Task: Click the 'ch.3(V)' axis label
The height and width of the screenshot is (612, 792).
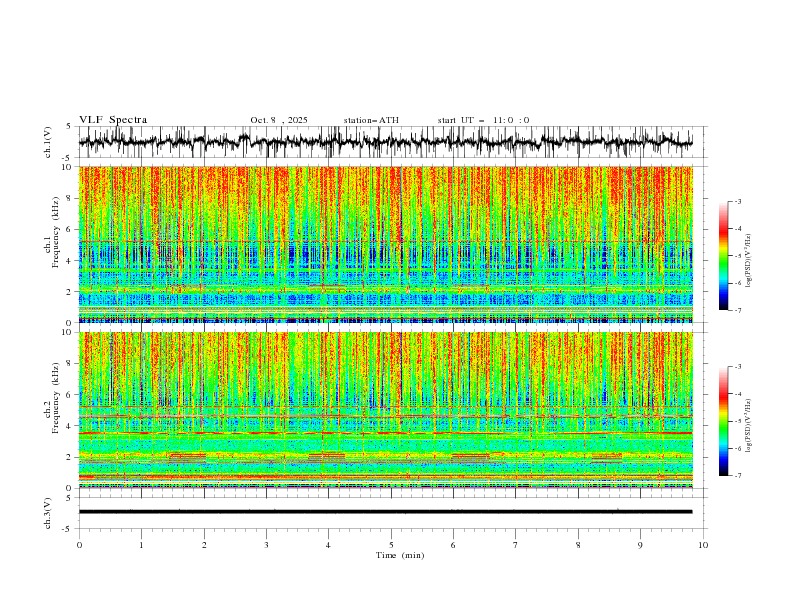Action: tap(48, 513)
